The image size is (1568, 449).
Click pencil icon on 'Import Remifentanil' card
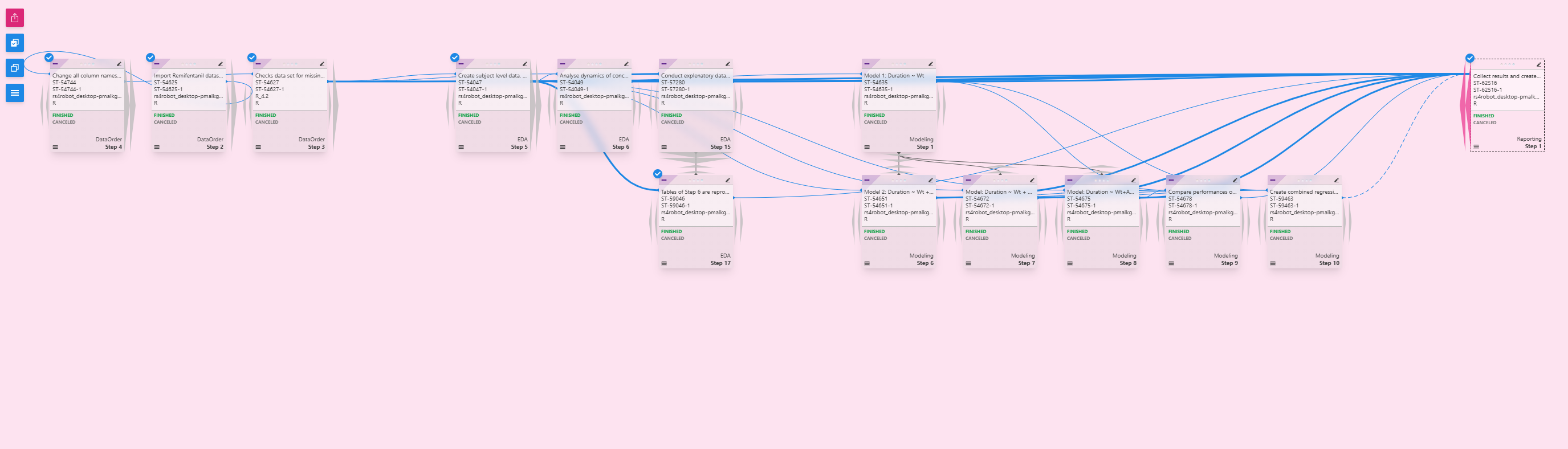point(221,64)
